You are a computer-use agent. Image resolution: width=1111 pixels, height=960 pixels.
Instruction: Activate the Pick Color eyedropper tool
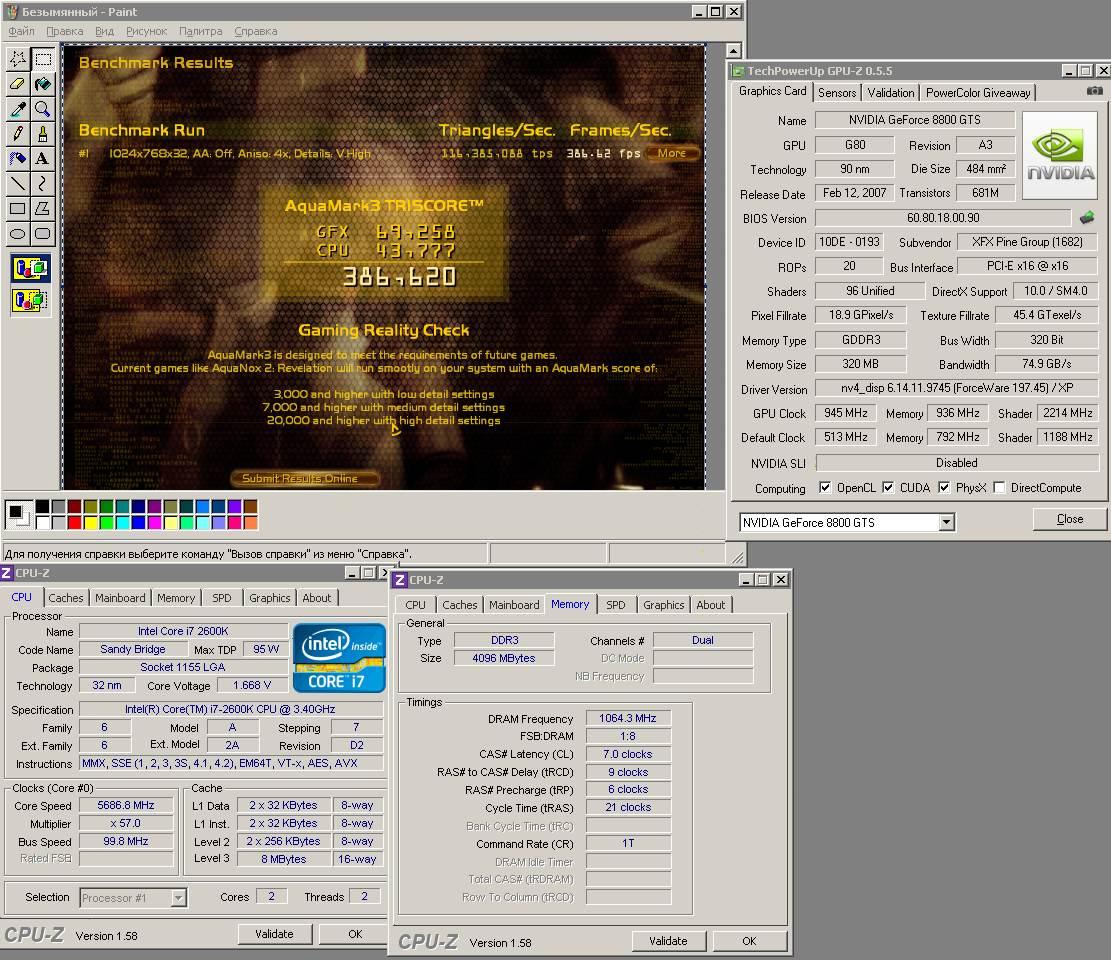pos(18,109)
